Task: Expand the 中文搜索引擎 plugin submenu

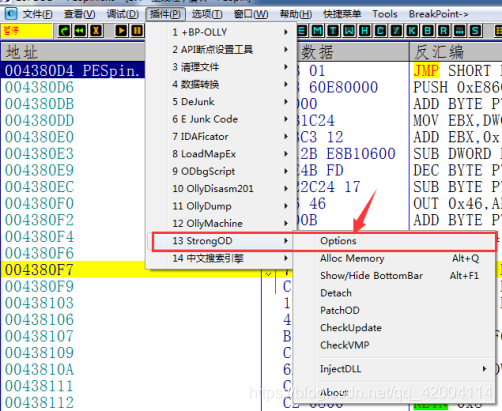Action: click(221, 258)
